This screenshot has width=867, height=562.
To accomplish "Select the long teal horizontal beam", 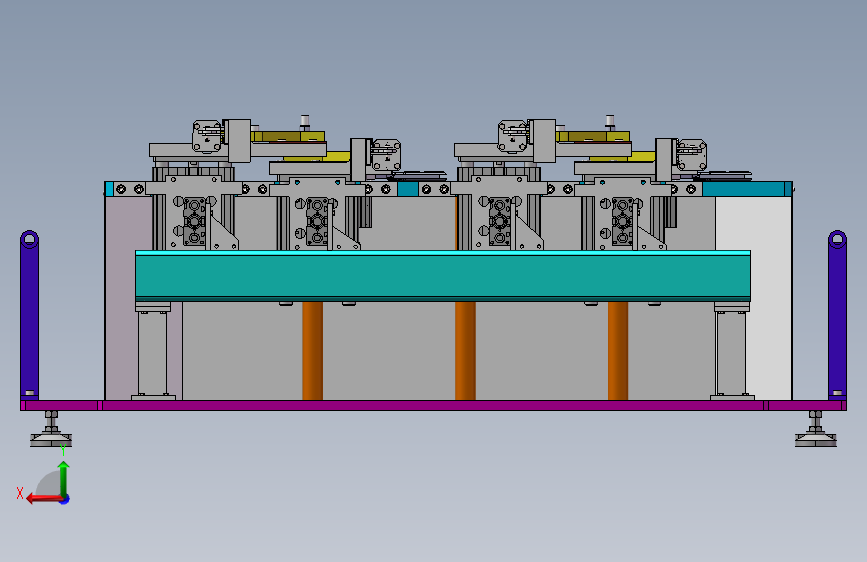I will (443, 275).
